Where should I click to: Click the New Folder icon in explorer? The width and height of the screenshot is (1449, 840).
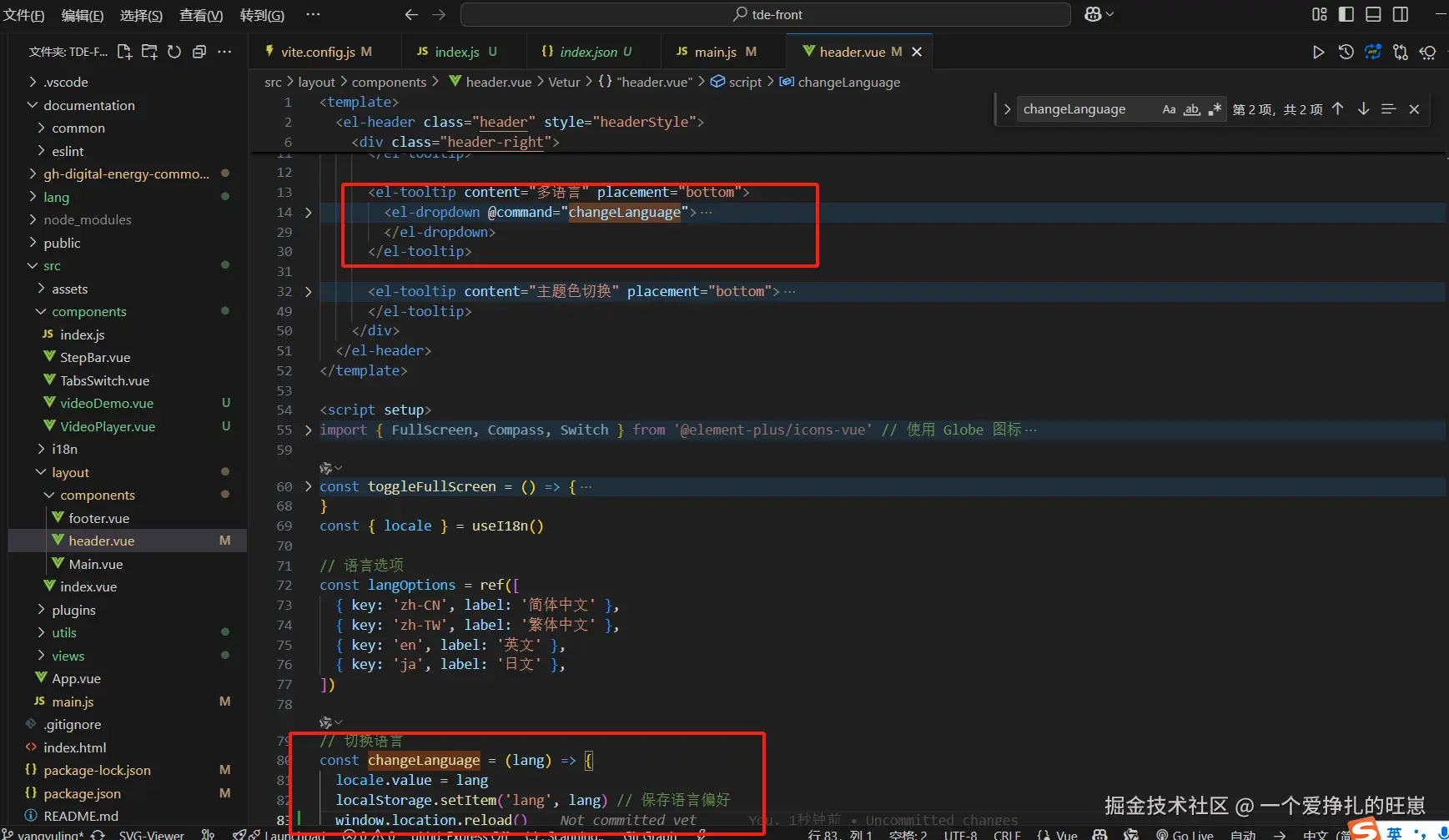pyautogui.click(x=149, y=52)
